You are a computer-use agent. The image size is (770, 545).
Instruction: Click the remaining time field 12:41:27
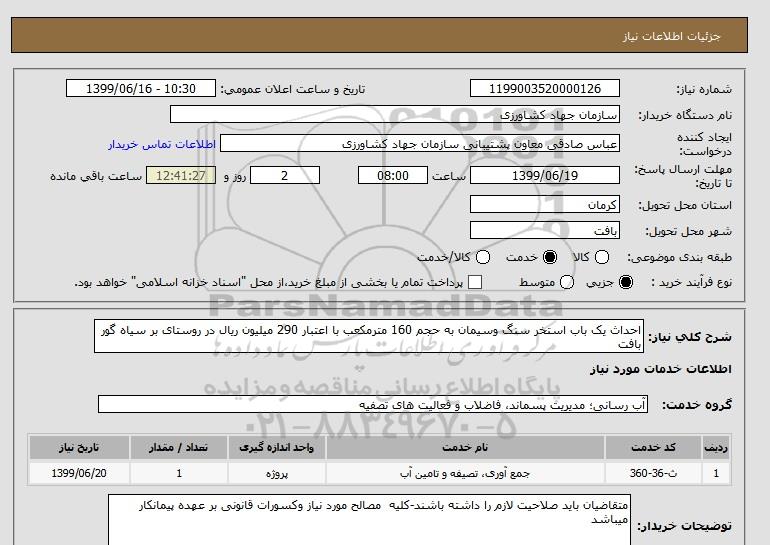pos(181,175)
